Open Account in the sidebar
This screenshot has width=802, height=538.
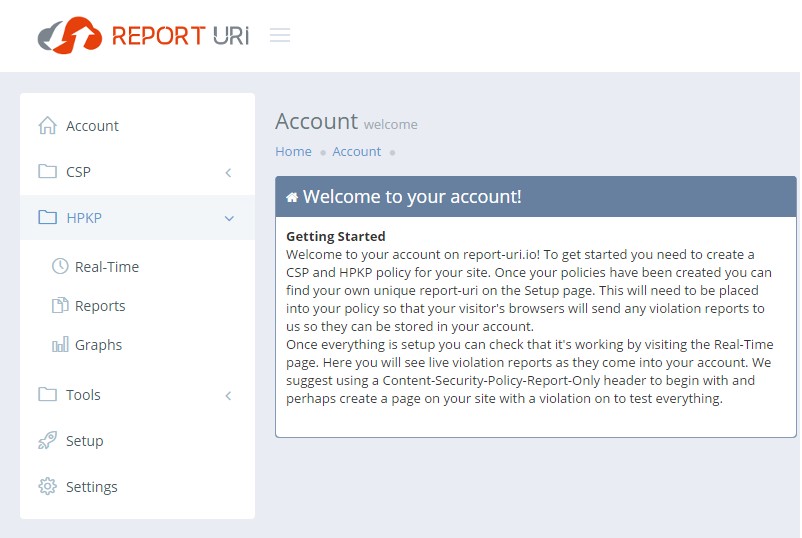pyautogui.click(x=137, y=126)
